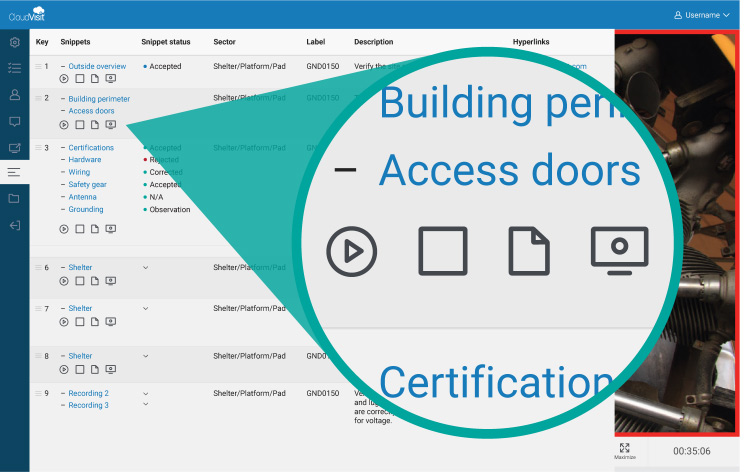Open the document icon under Outside overview
This screenshot has width=745, height=472.
tap(95, 78)
